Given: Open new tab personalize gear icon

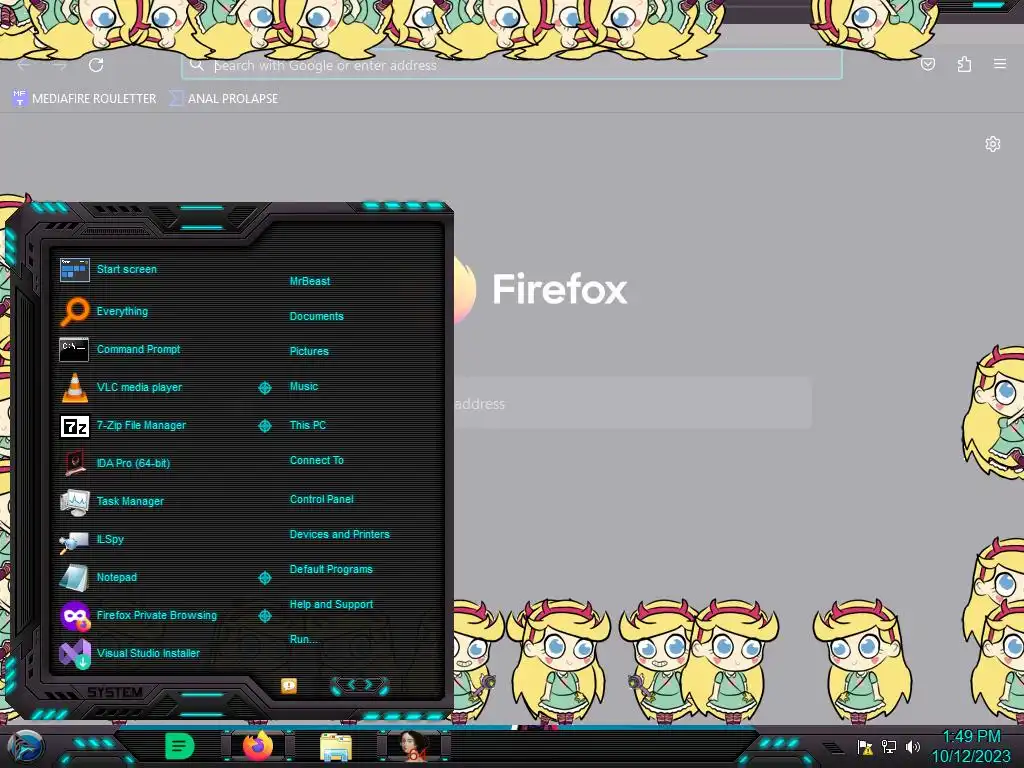Looking at the screenshot, I should tap(993, 144).
